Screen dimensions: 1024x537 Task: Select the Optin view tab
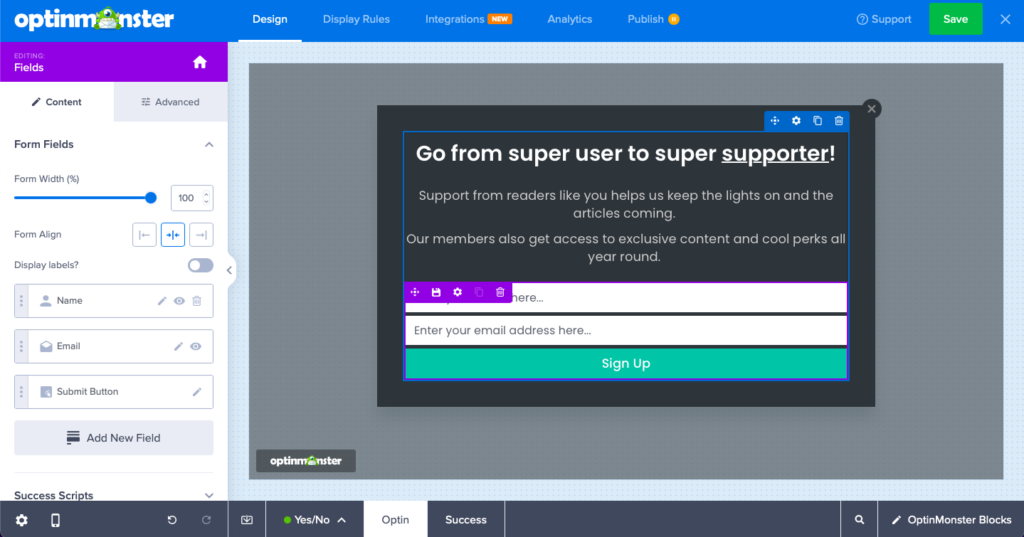[x=395, y=520]
